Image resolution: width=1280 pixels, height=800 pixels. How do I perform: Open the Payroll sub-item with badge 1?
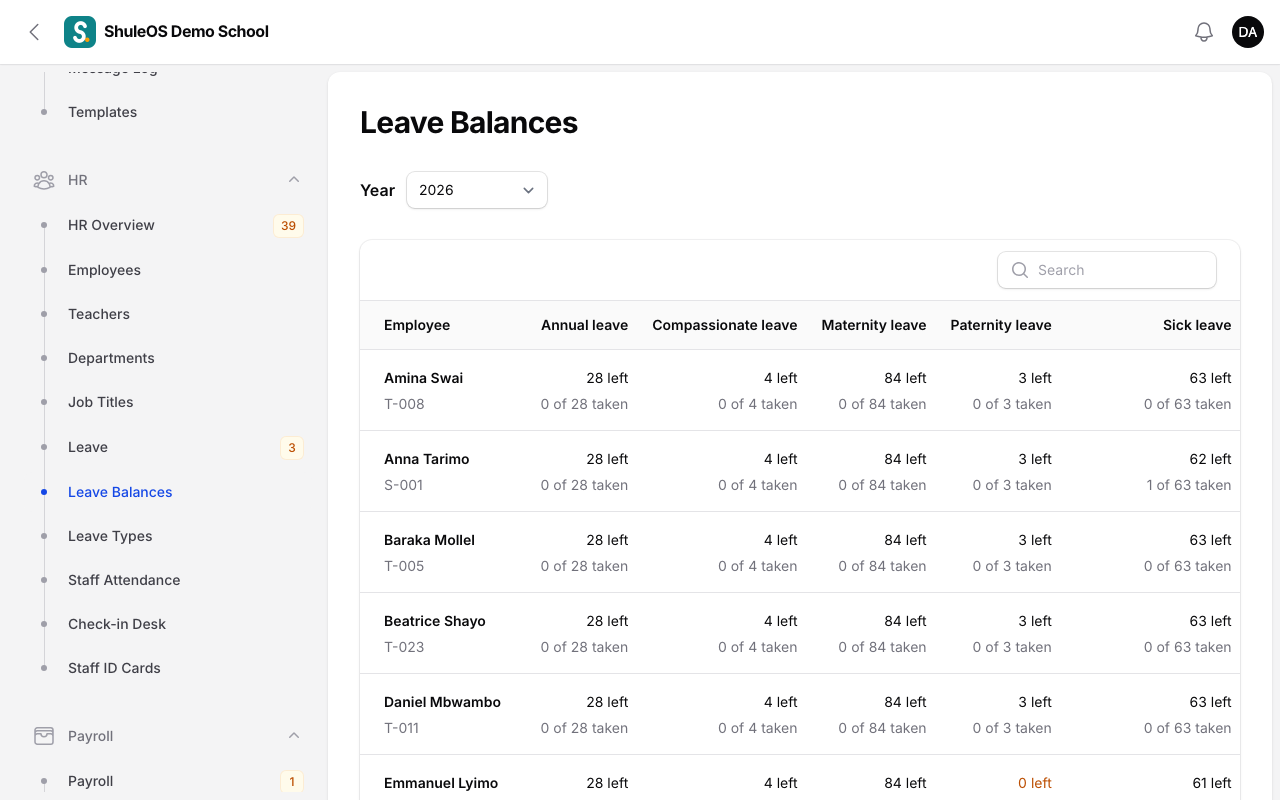click(91, 781)
